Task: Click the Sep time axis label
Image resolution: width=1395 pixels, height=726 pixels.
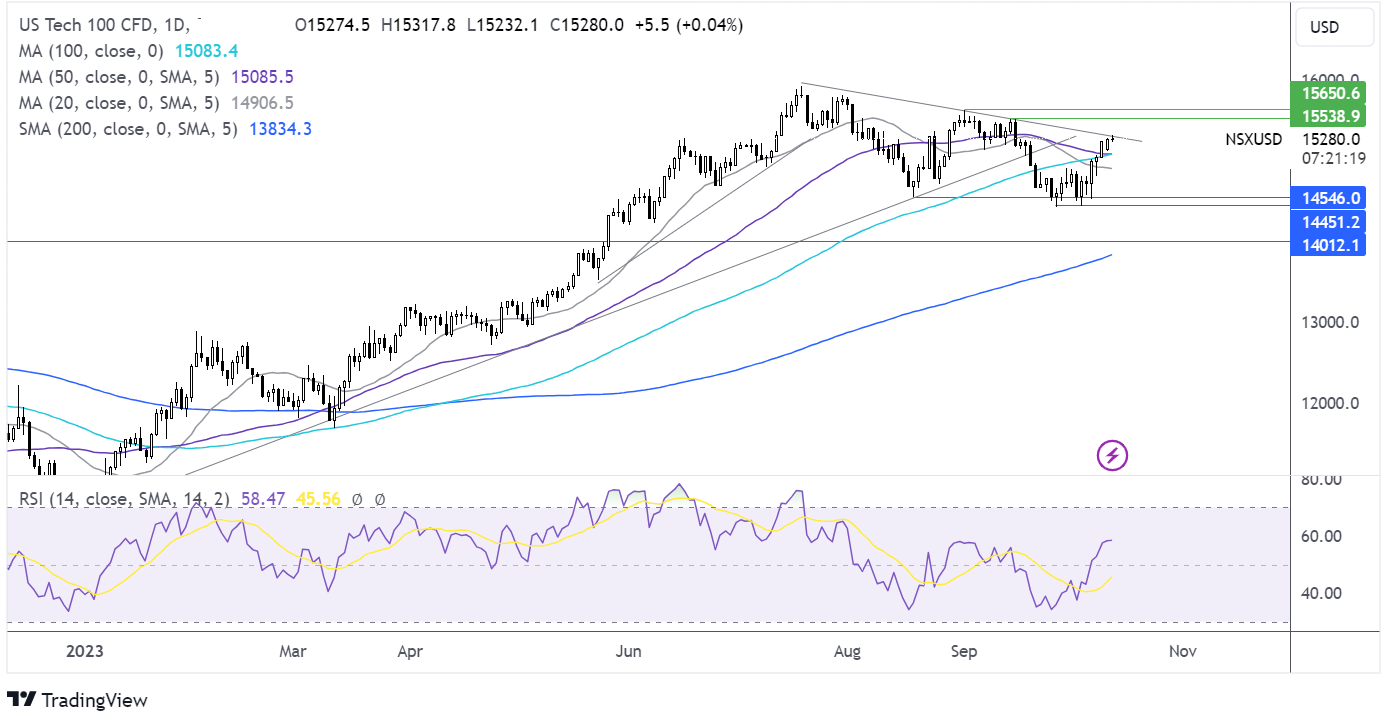Action: point(963,651)
